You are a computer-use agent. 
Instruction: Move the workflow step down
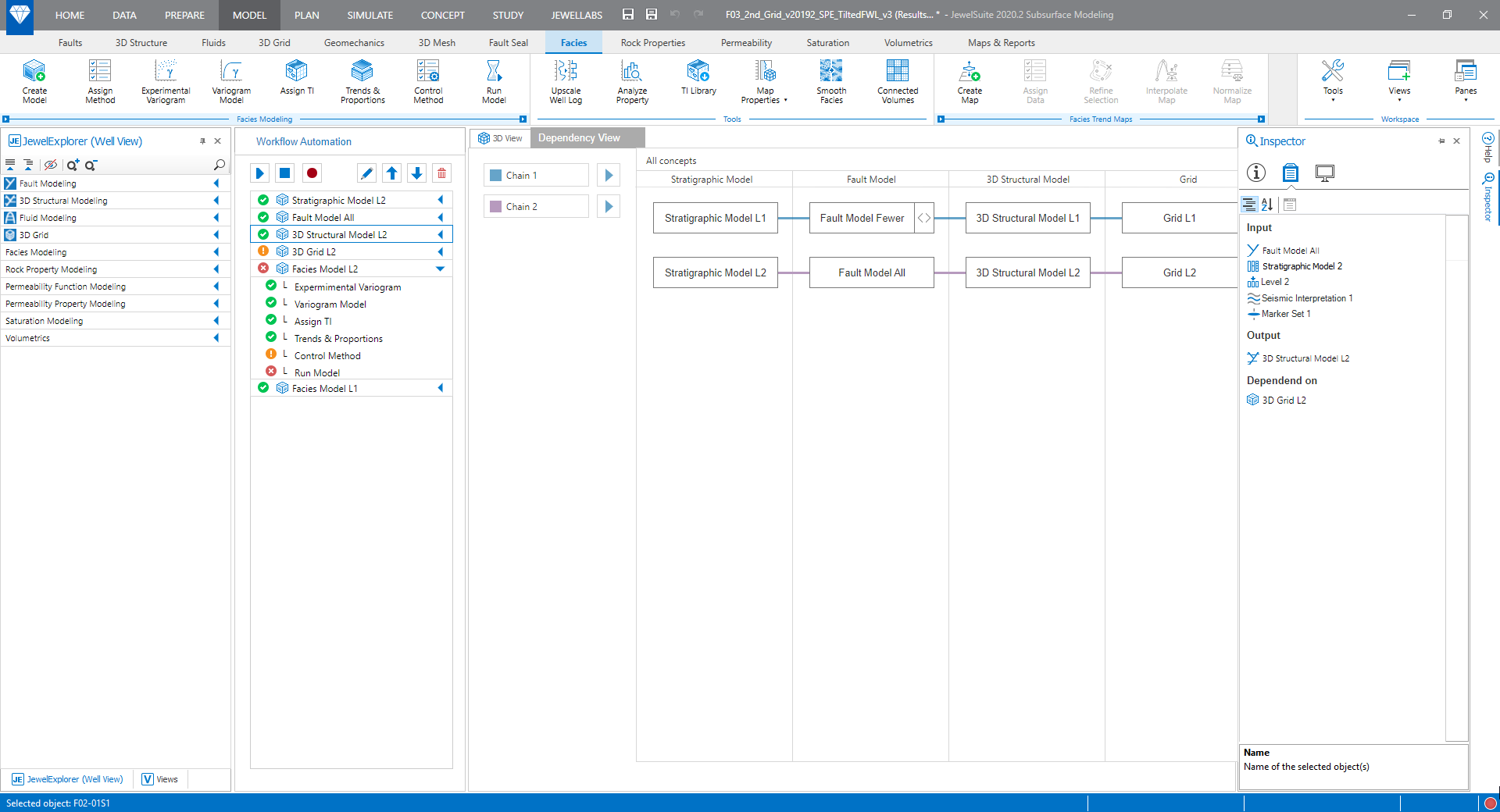pyautogui.click(x=417, y=173)
